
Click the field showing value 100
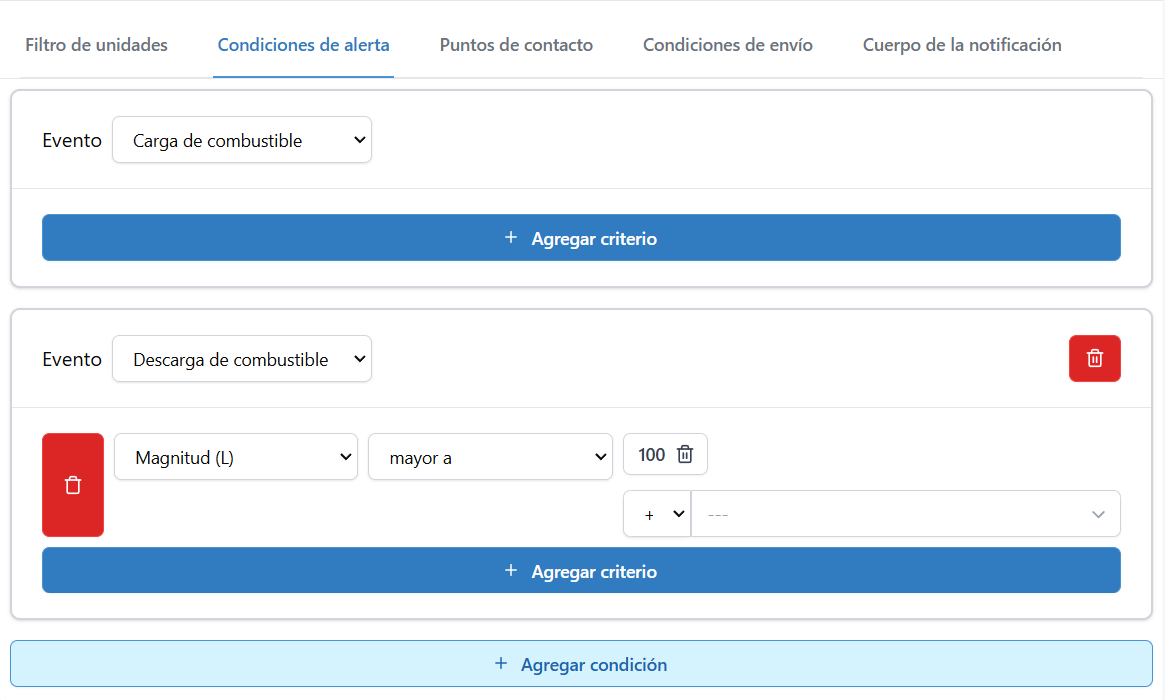651,454
